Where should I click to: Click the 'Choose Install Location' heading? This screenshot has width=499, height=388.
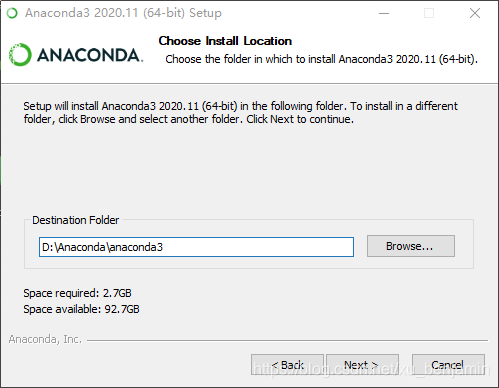[x=225, y=41]
